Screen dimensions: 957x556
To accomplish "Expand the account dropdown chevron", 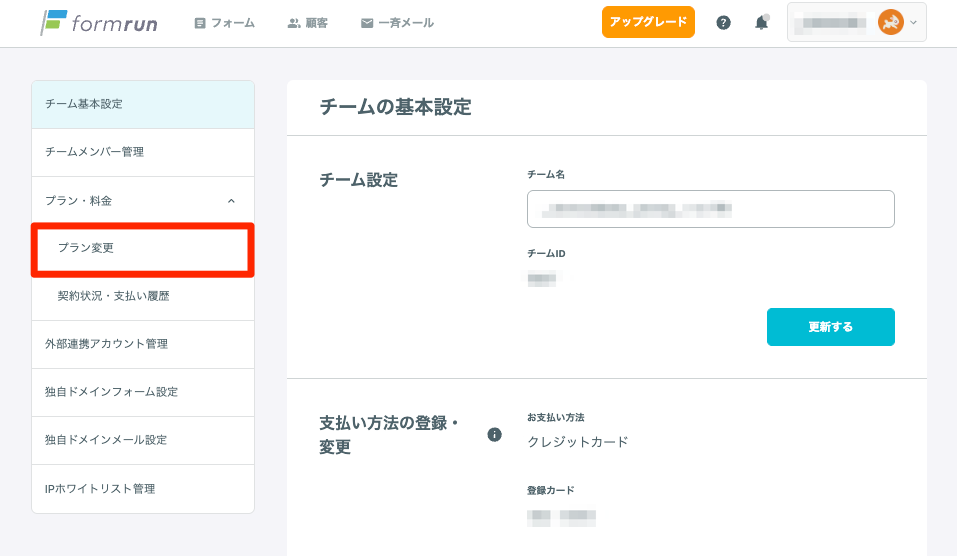I will [913, 22].
